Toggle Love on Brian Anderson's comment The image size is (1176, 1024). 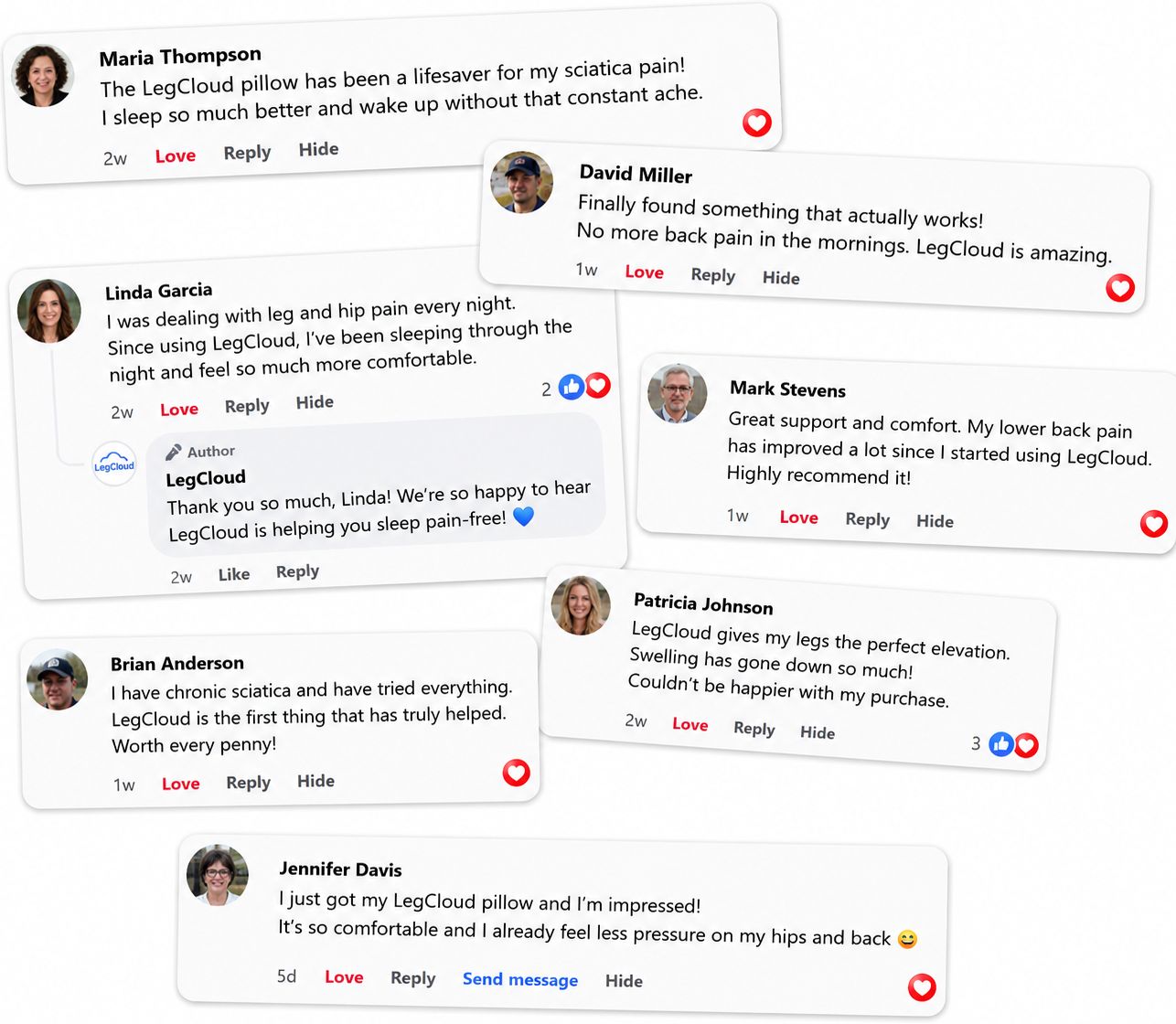click(180, 784)
